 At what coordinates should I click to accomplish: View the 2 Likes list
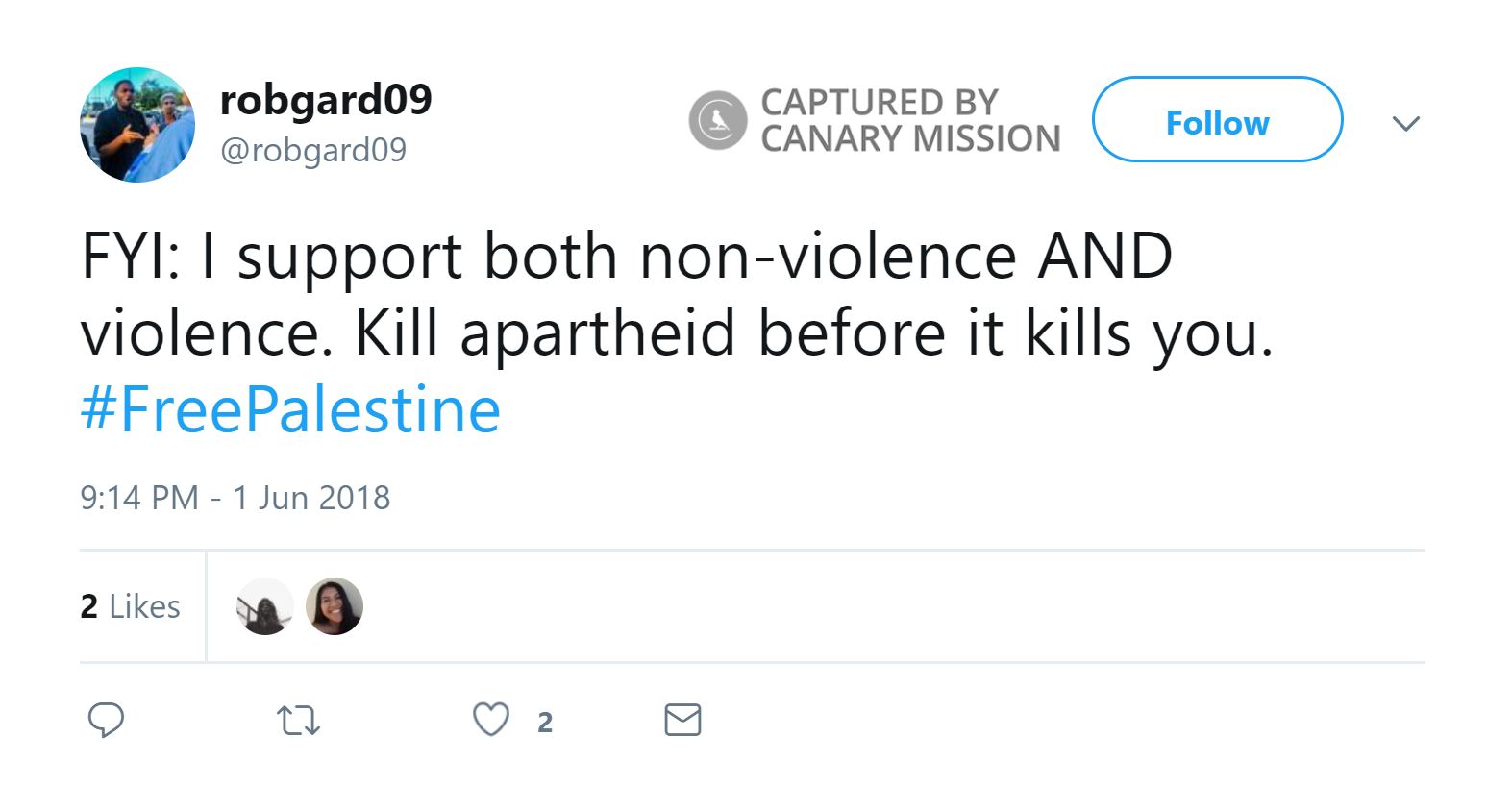click(x=129, y=605)
